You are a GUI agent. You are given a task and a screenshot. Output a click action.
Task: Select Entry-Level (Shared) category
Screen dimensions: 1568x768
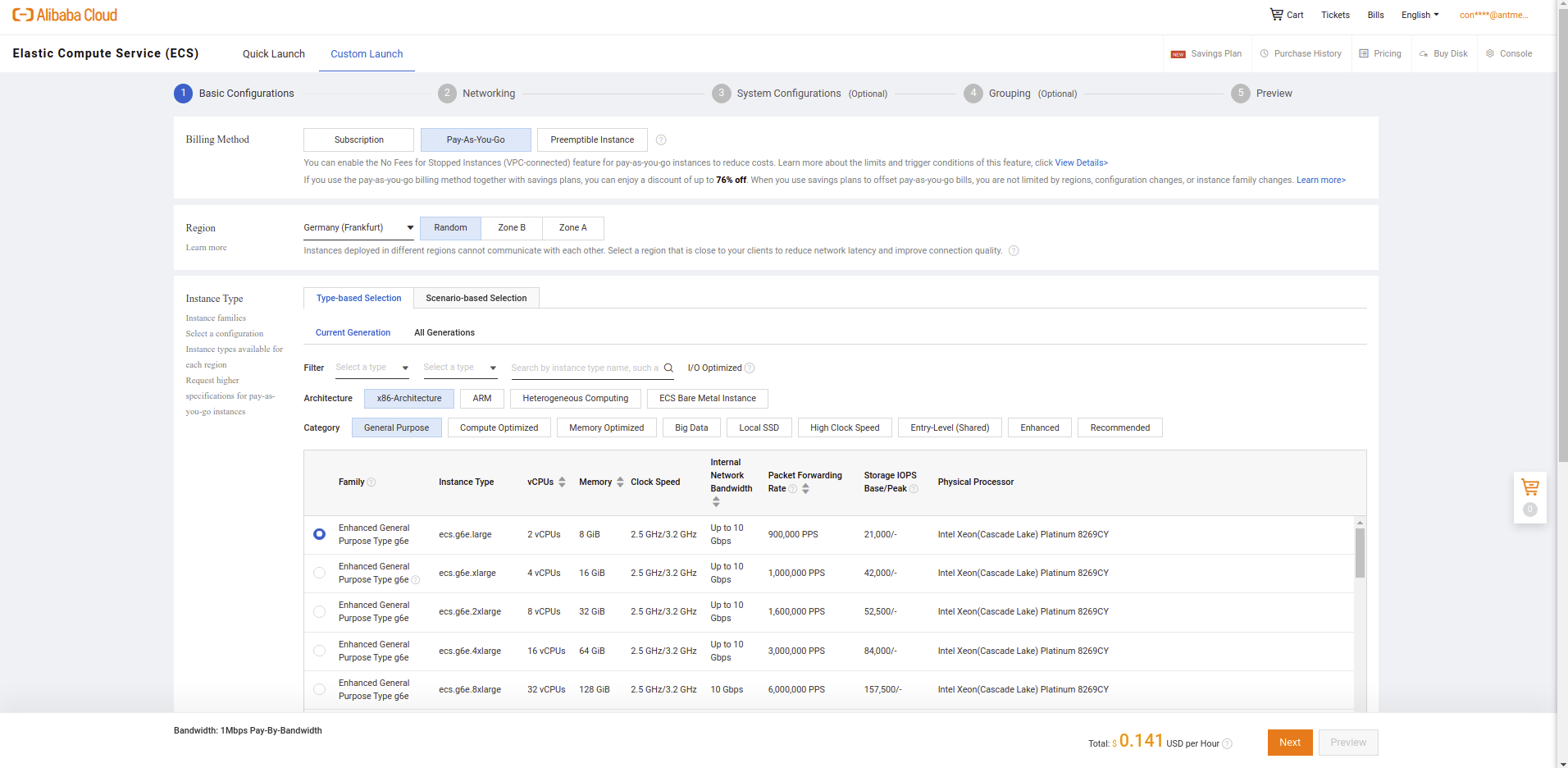pos(950,427)
